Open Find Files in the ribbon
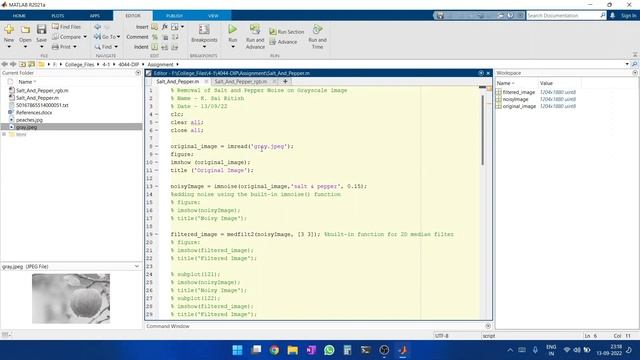 67,27
